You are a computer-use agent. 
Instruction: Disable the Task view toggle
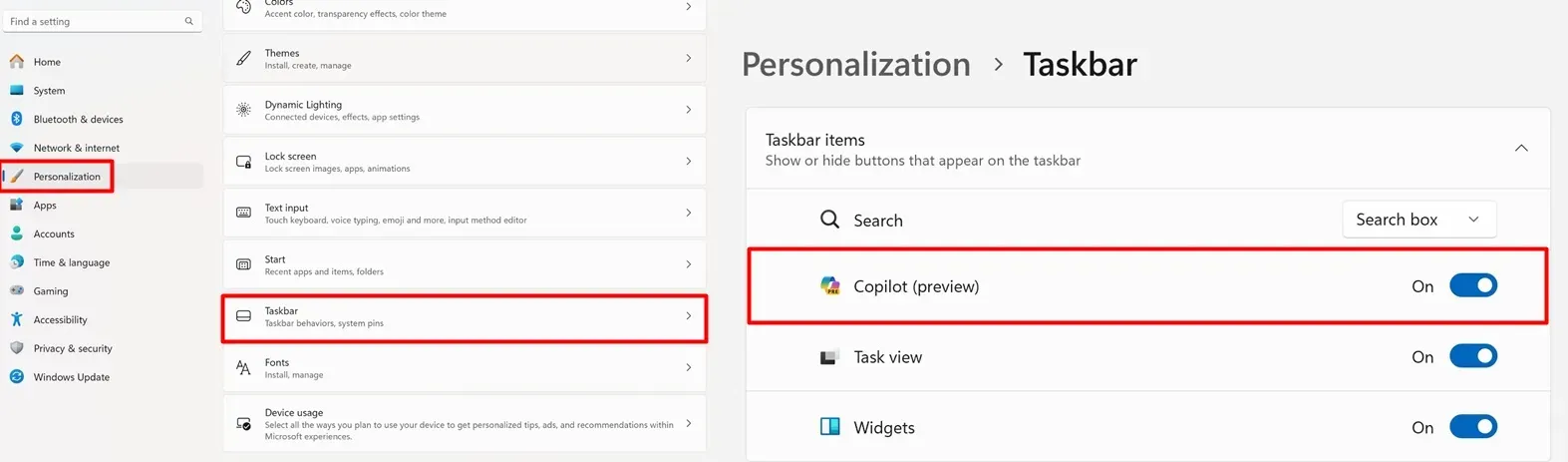tap(1472, 356)
